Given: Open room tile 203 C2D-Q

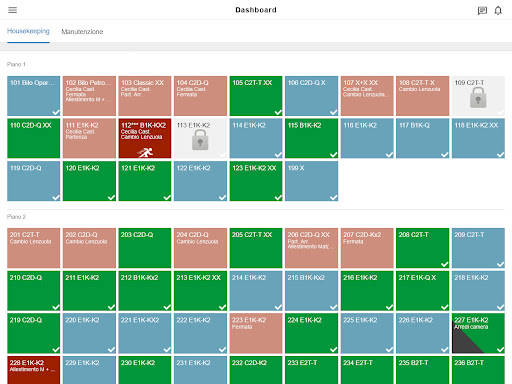Looking at the screenshot, I should 145,248.
